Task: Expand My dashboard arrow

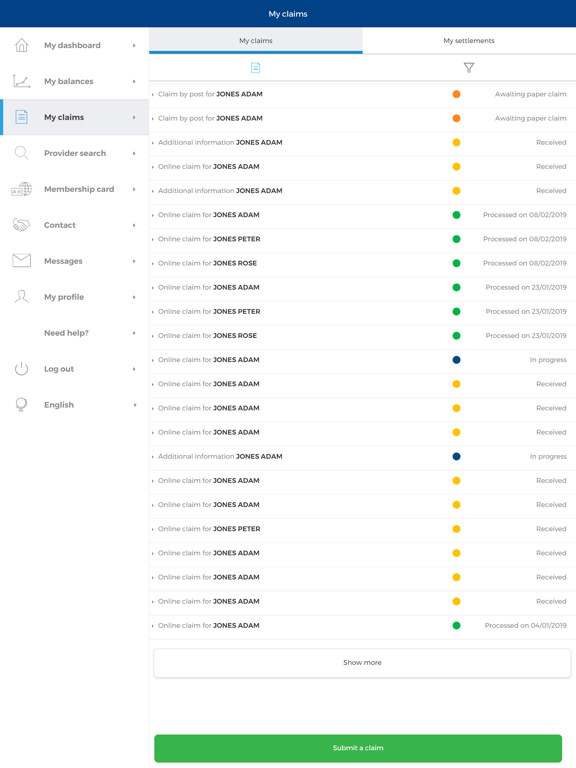Action: tap(134, 46)
